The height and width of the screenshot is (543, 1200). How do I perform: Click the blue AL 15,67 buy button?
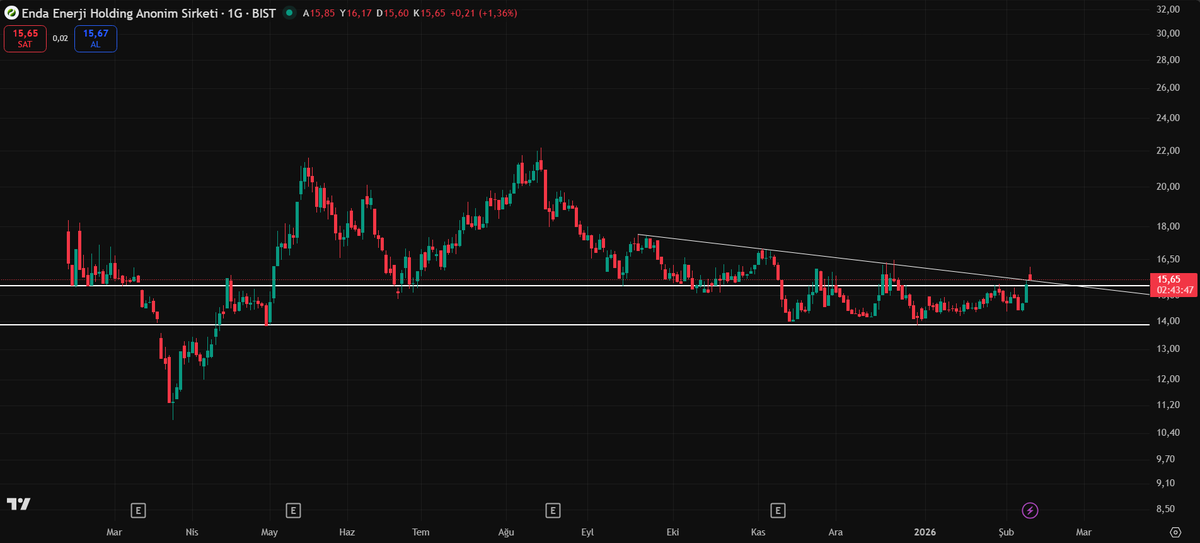[95, 39]
